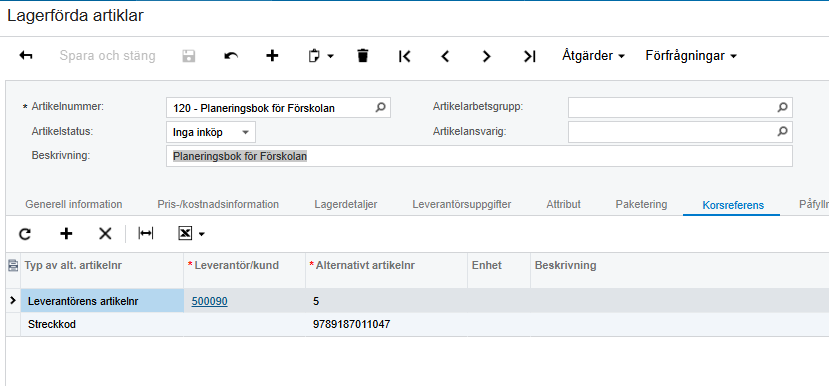Click the undo arrow icon
Image resolution: width=829 pixels, height=386 pixels.
point(231,56)
